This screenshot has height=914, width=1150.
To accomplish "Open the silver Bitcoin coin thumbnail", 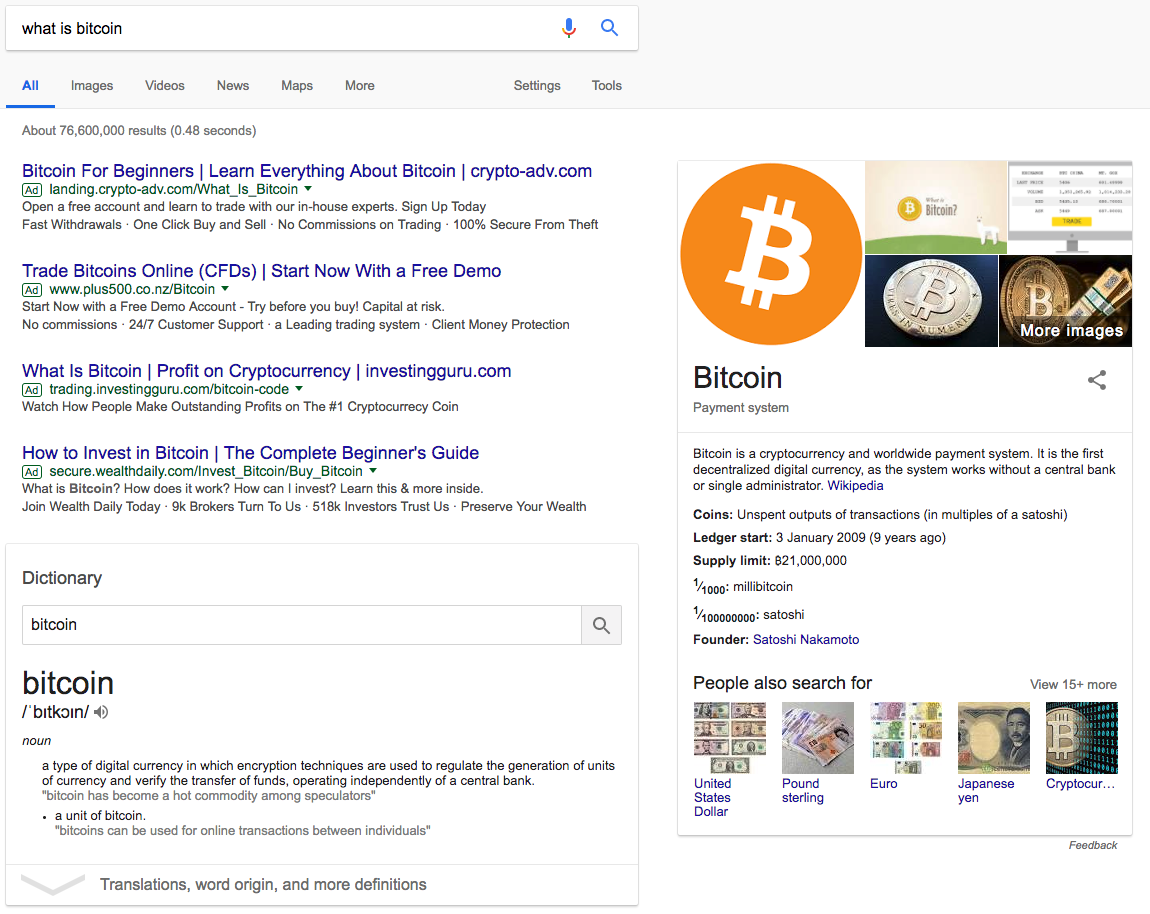I will coord(931,301).
